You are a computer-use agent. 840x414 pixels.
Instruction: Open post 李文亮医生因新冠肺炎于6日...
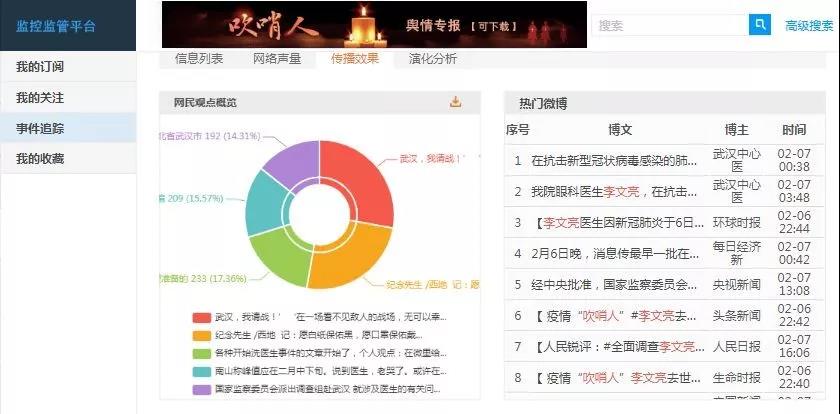pos(619,223)
